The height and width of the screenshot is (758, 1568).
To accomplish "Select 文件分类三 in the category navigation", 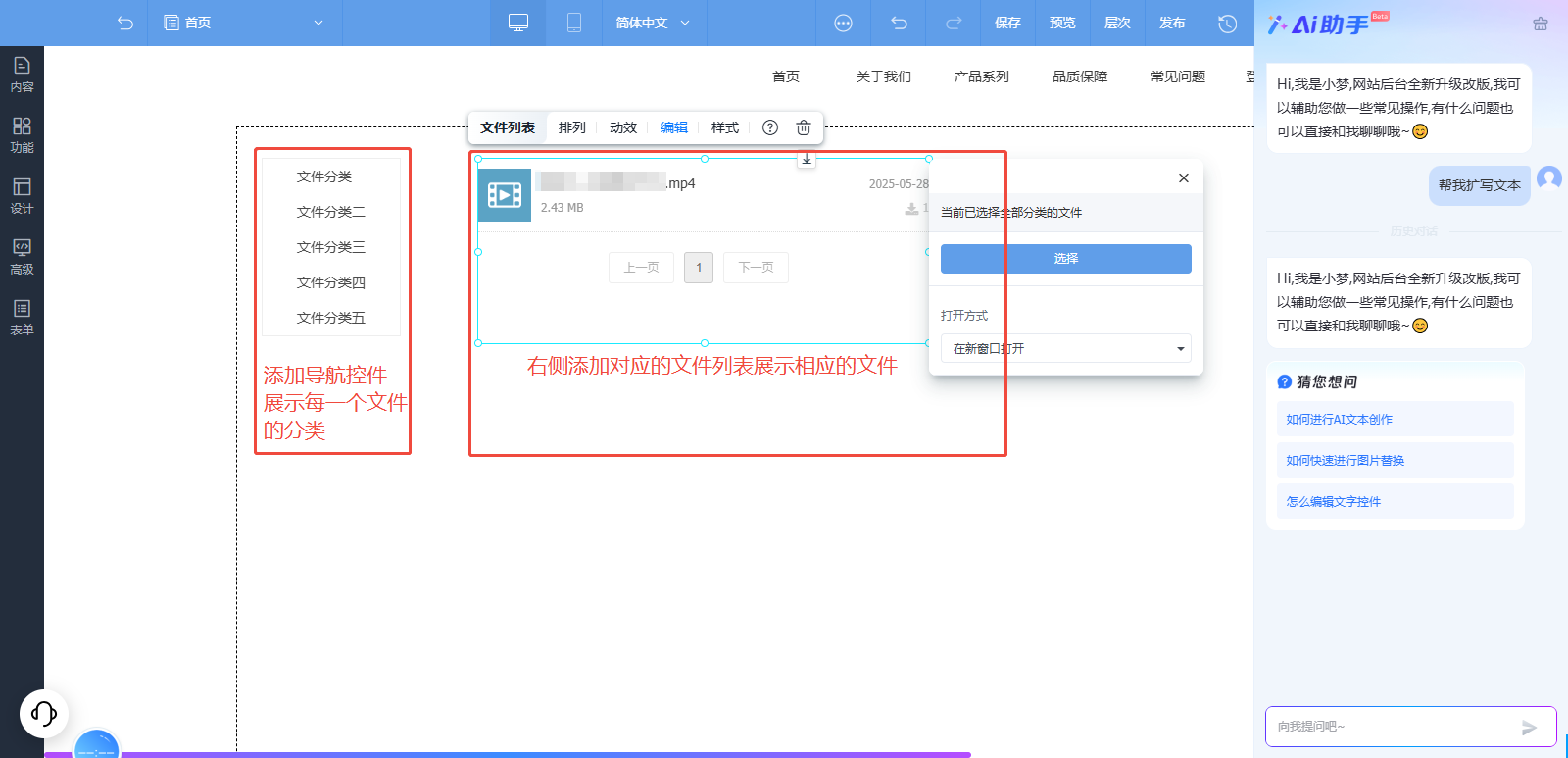I will click(331, 247).
